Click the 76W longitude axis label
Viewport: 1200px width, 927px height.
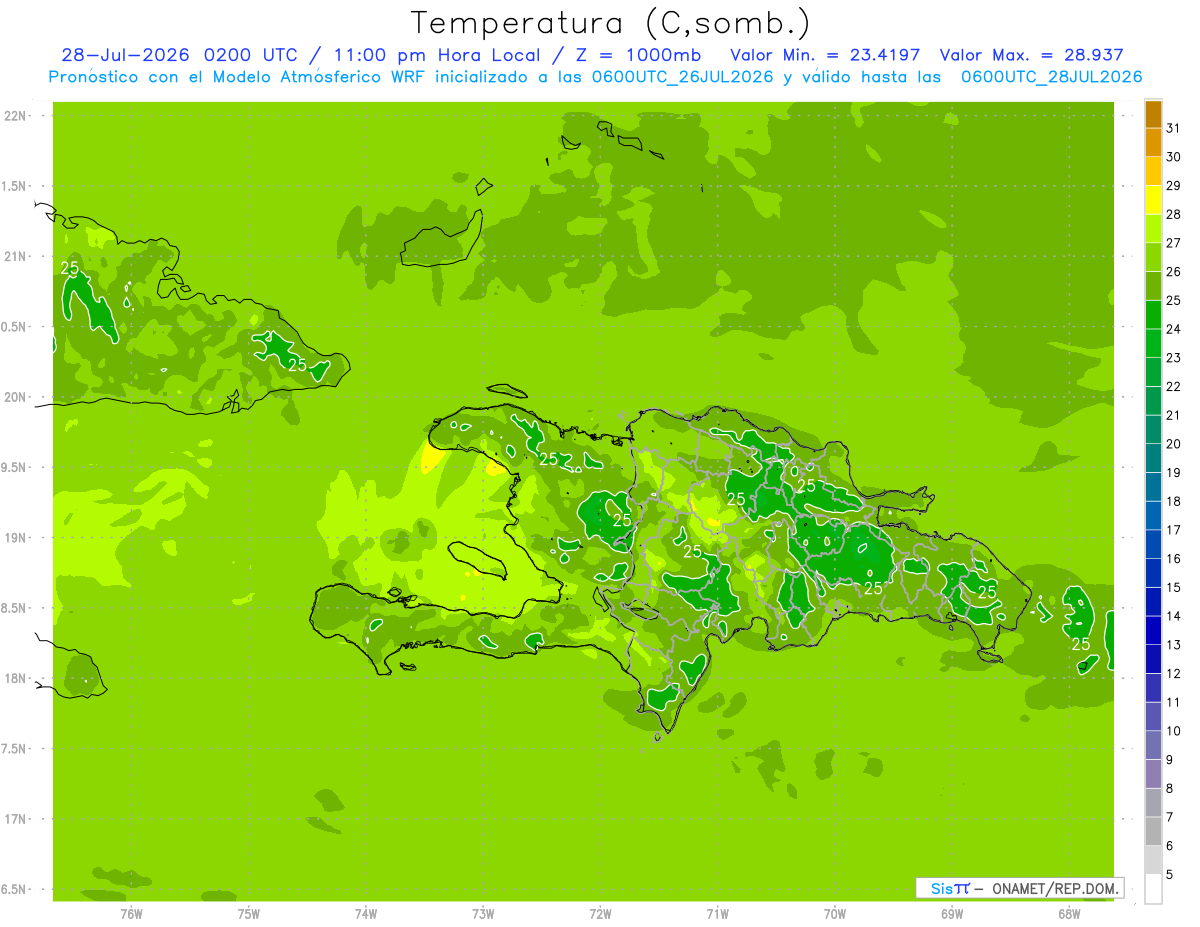(131, 913)
